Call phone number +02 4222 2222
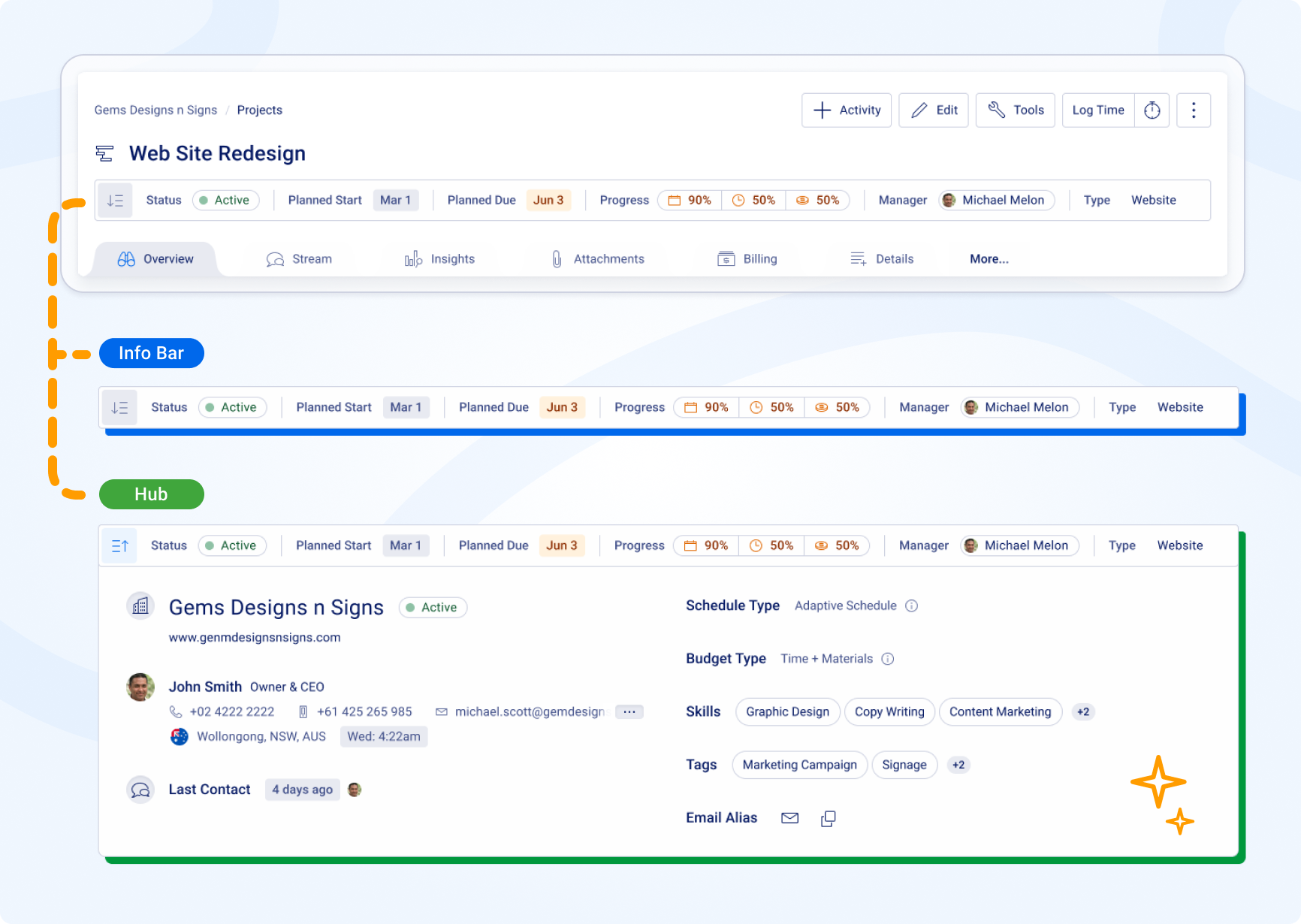1301x924 pixels. point(232,712)
